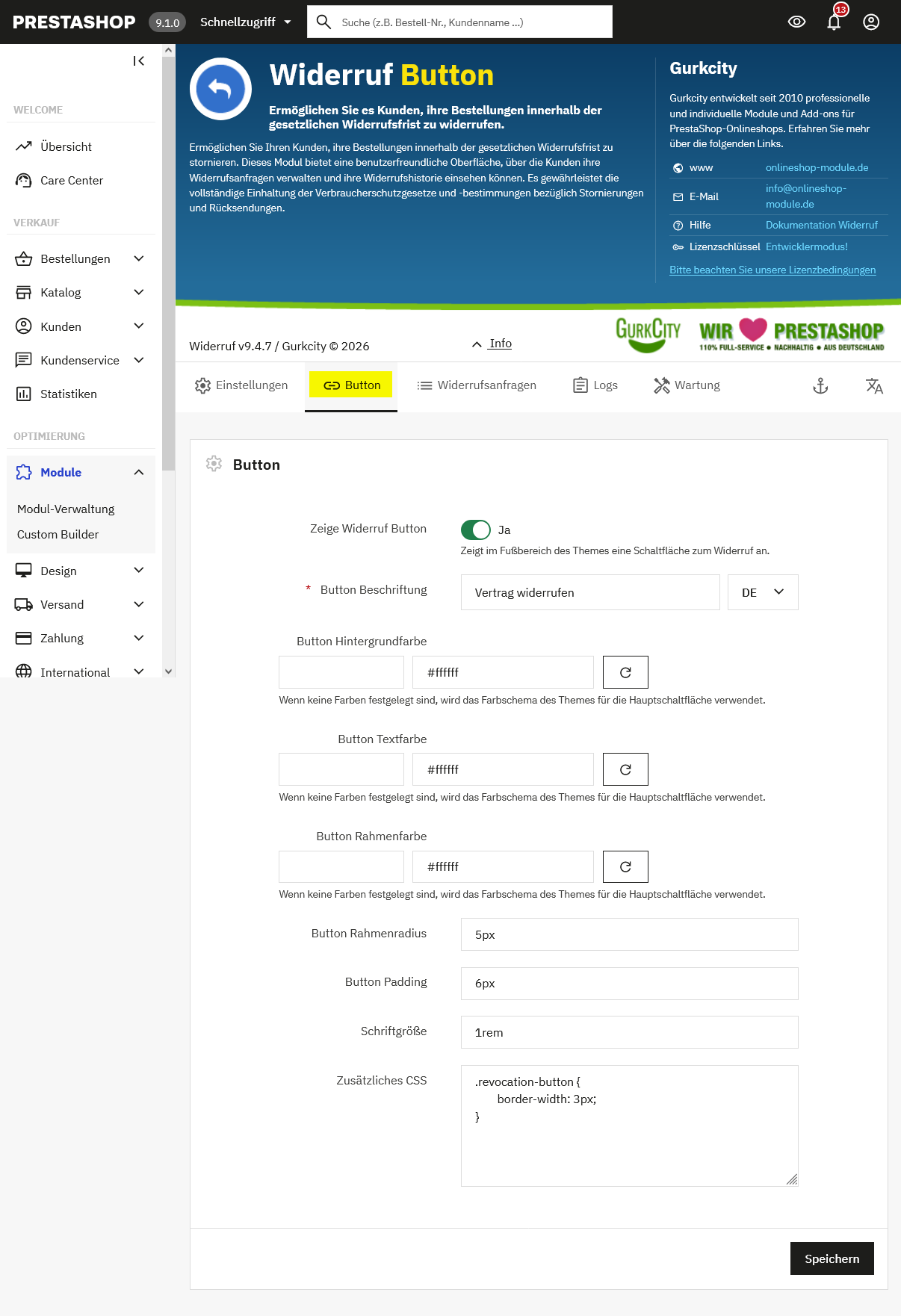The height and width of the screenshot is (1316, 901).
Task: Open the onlineshop-module.de website link
Action: click(817, 167)
